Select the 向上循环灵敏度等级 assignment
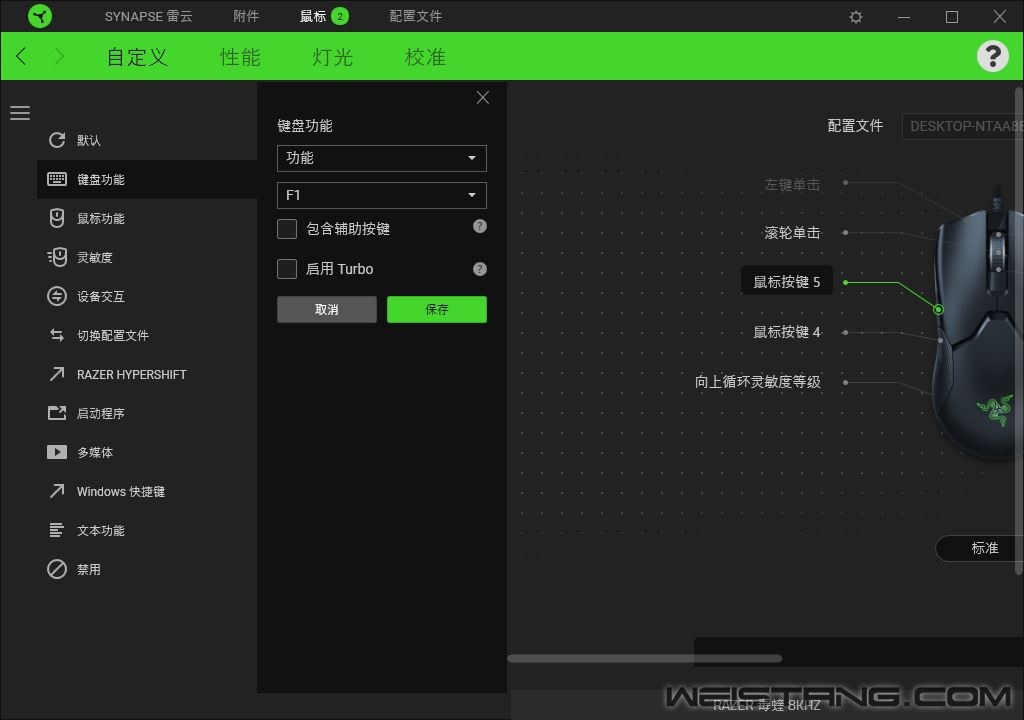The image size is (1024, 720). (758, 382)
